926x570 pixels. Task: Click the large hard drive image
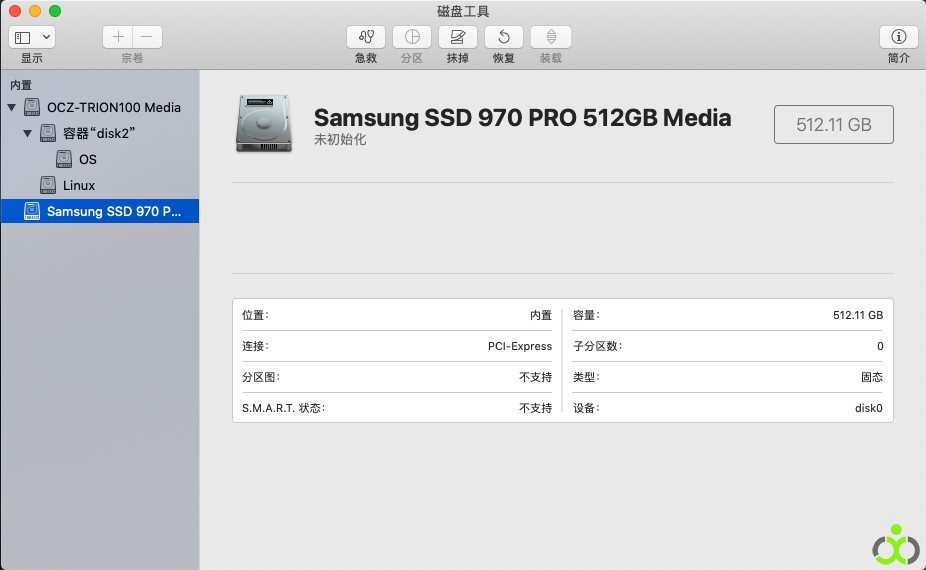264,123
